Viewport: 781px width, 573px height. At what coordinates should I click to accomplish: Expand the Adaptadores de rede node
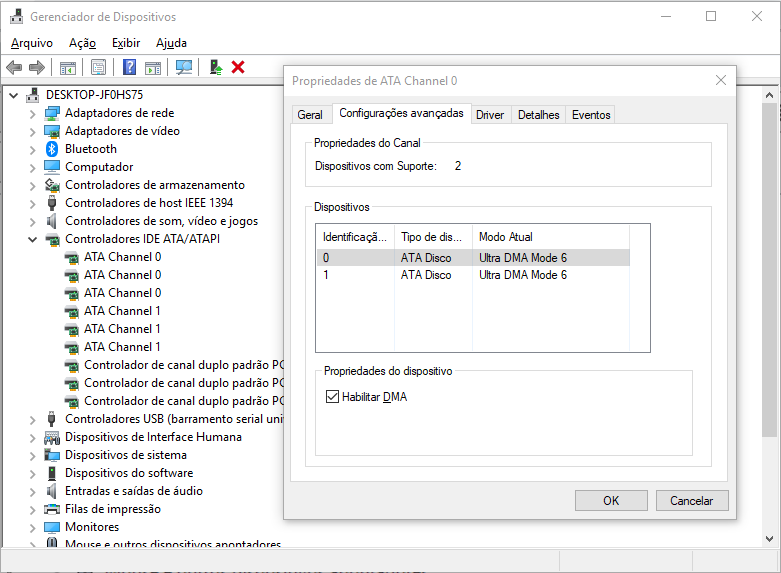coord(32,113)
